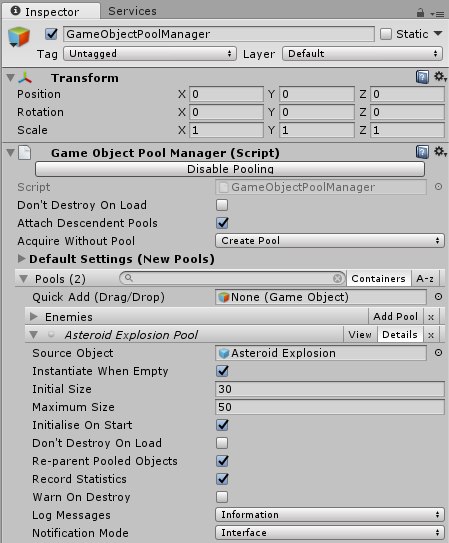Select the View tab of Asteroid pool
449x543 pixels.
360,335
